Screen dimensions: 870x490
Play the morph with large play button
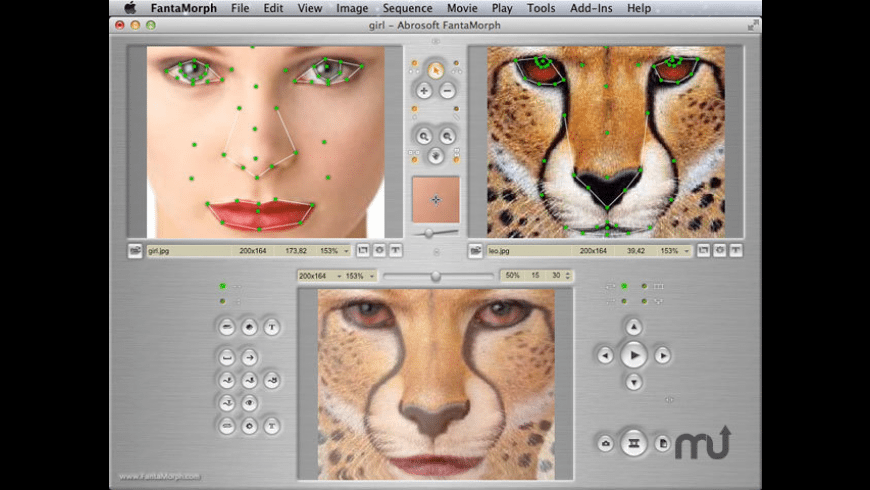tap(634, 355)
